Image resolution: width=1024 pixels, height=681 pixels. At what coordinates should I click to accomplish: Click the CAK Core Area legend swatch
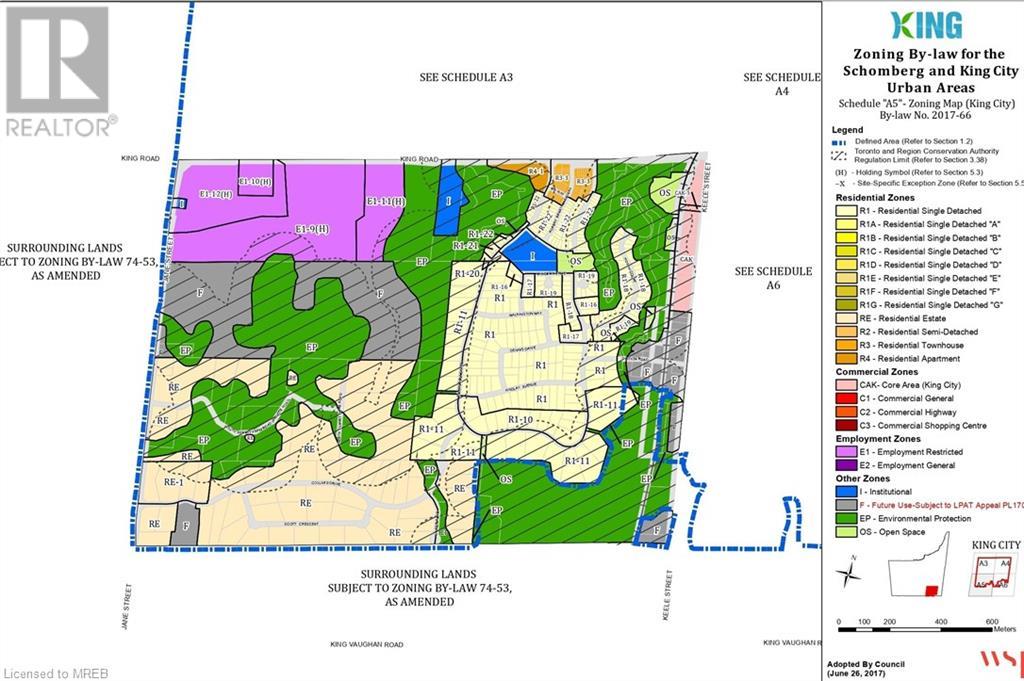(845, 385)
